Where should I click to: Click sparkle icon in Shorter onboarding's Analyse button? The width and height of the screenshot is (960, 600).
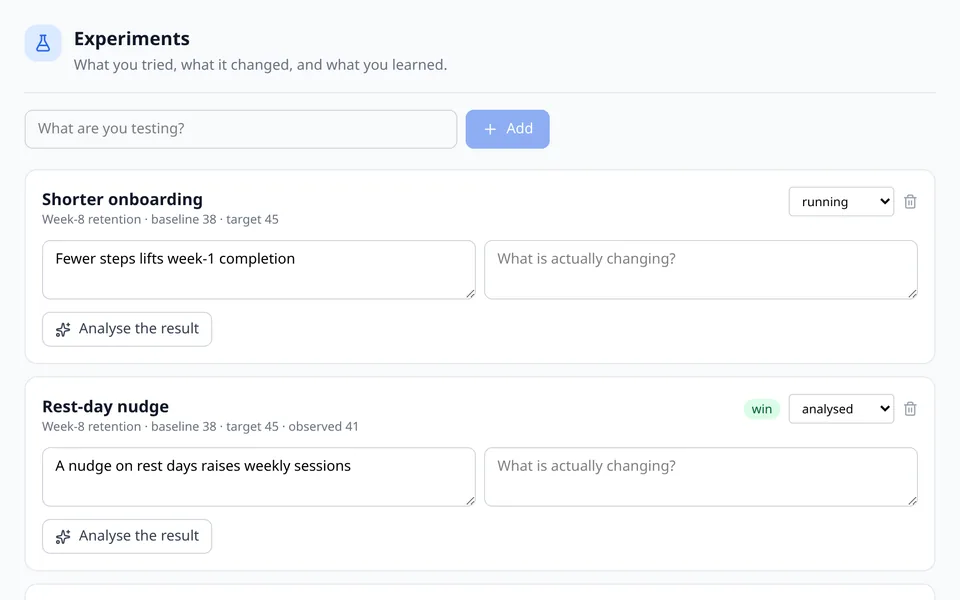coord(63,329)
